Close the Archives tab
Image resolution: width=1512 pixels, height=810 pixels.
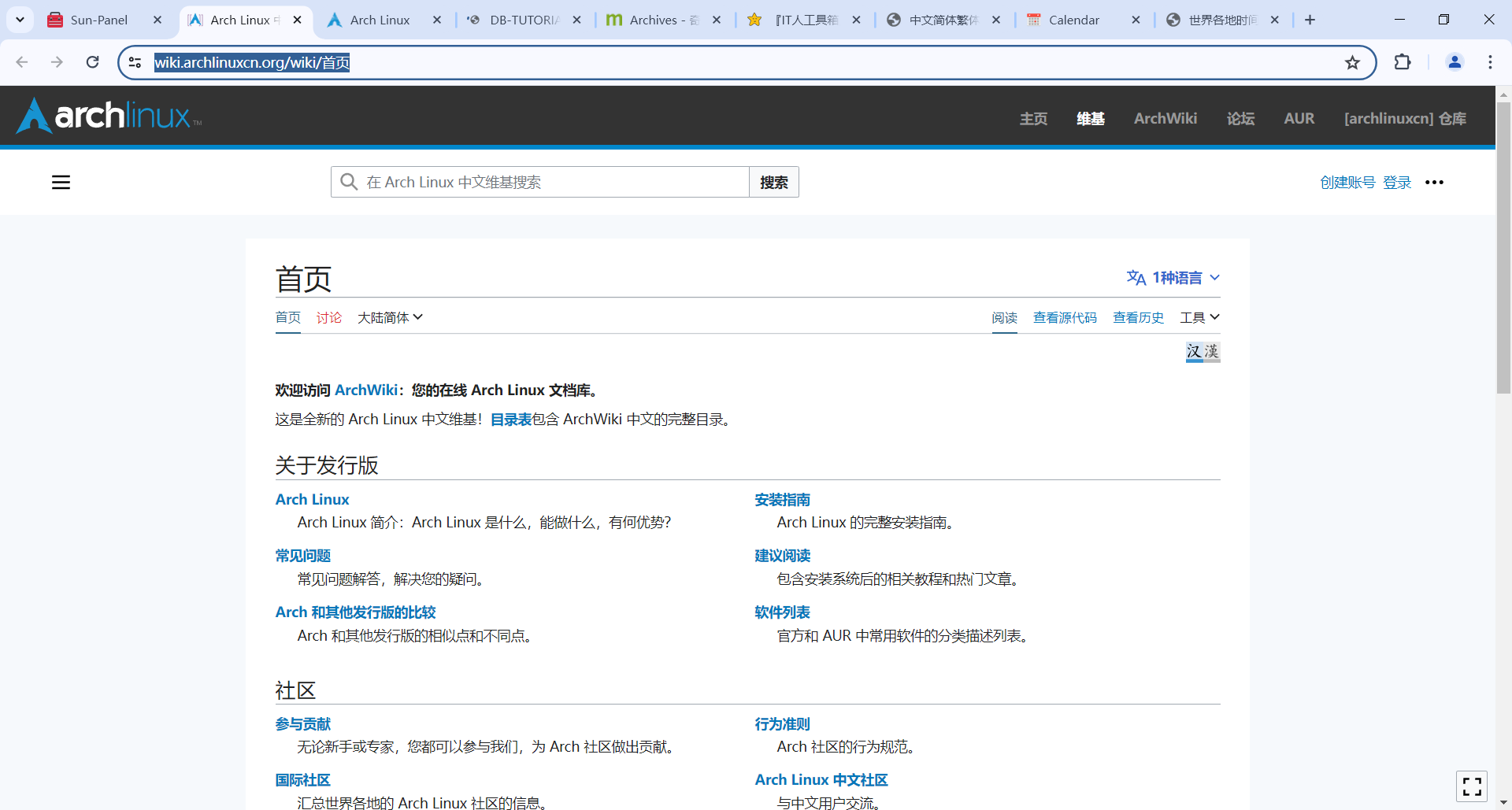pos(717,20)
